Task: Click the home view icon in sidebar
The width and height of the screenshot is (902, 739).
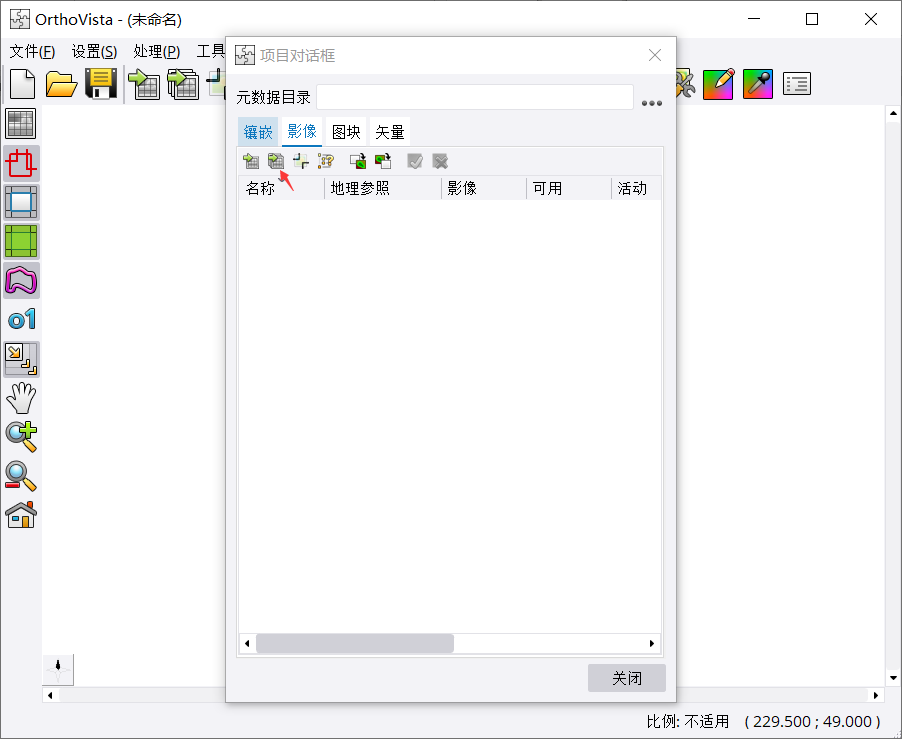Action: click(x=21, y=515)
